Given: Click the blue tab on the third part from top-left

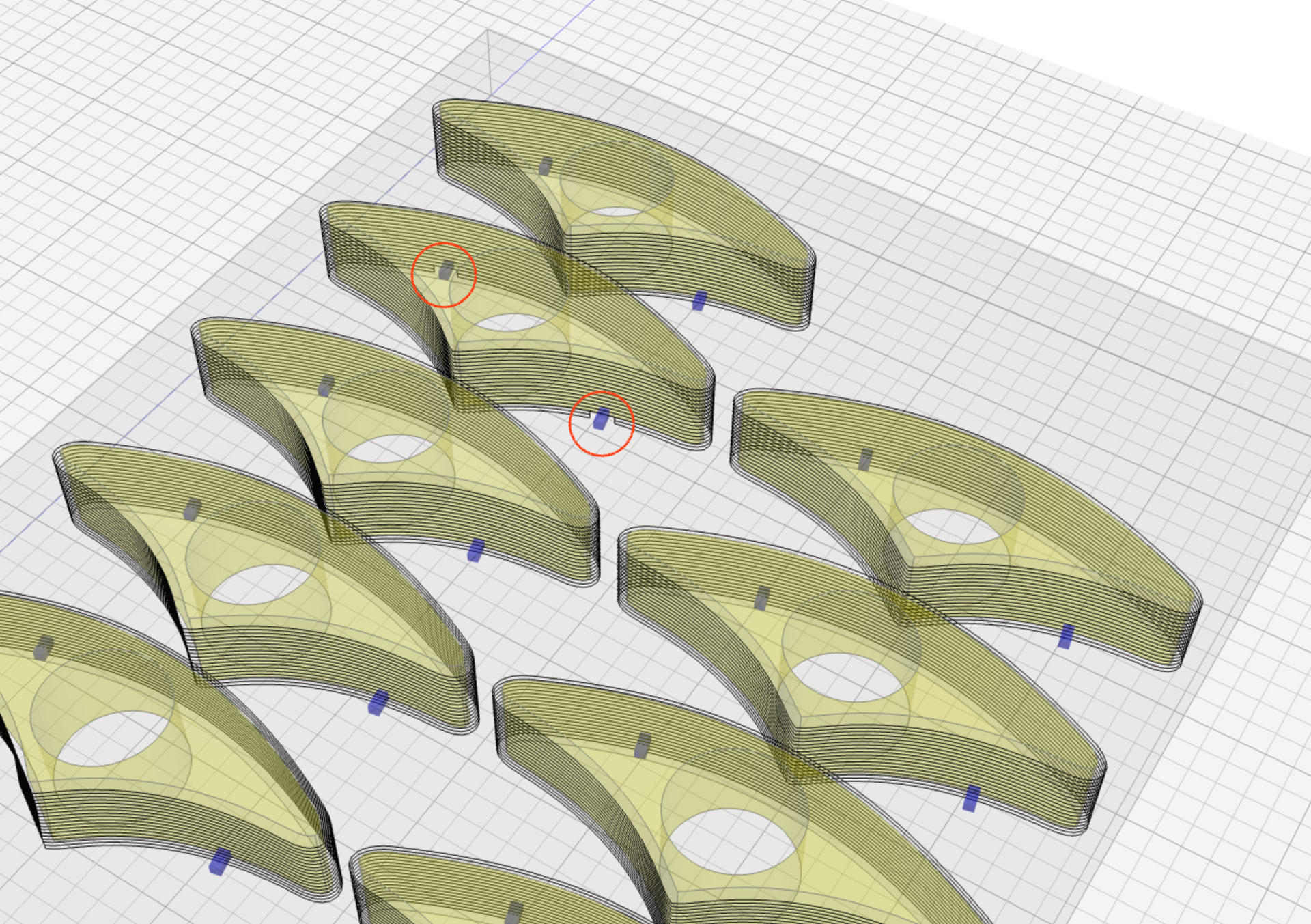Looking at the screenshot, I should (475, 550).
